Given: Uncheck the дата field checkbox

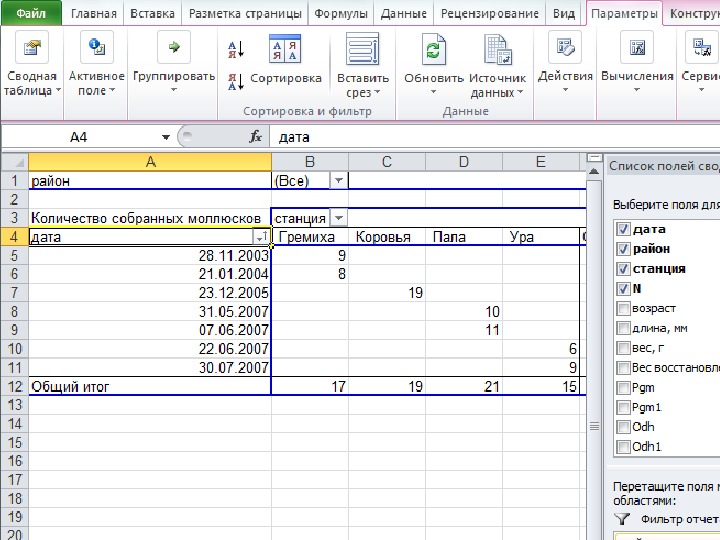Looking at the screenshot, I should pyautogui.click(x=624, y=229).
